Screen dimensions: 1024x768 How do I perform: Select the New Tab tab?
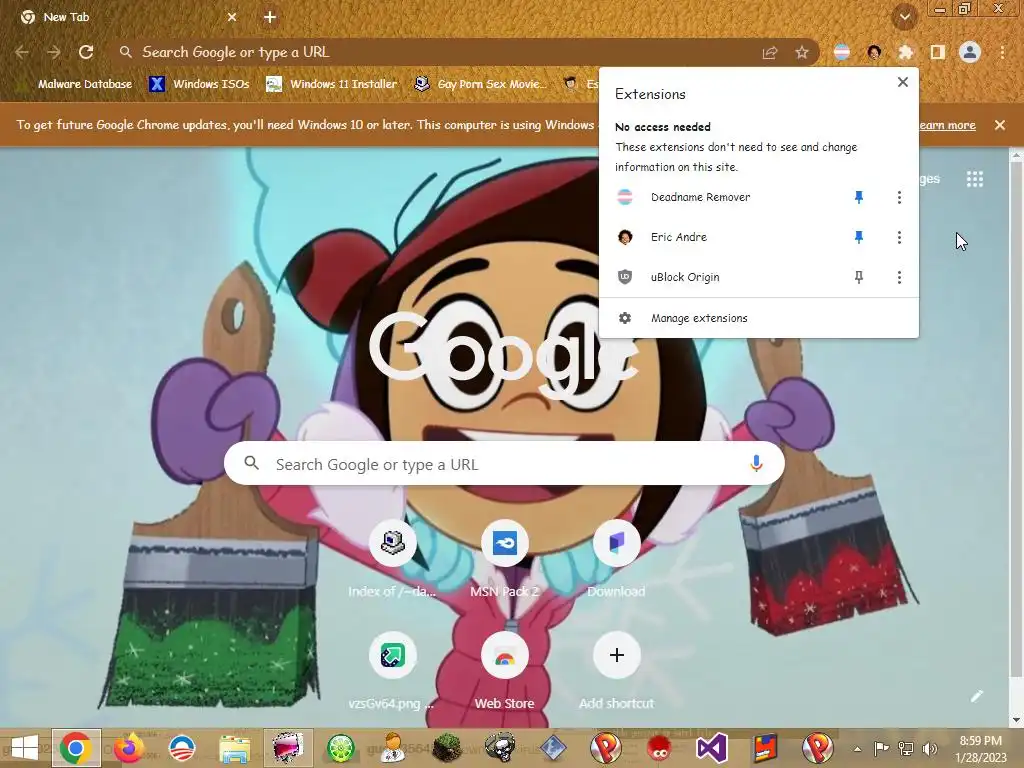click(127, 17)
